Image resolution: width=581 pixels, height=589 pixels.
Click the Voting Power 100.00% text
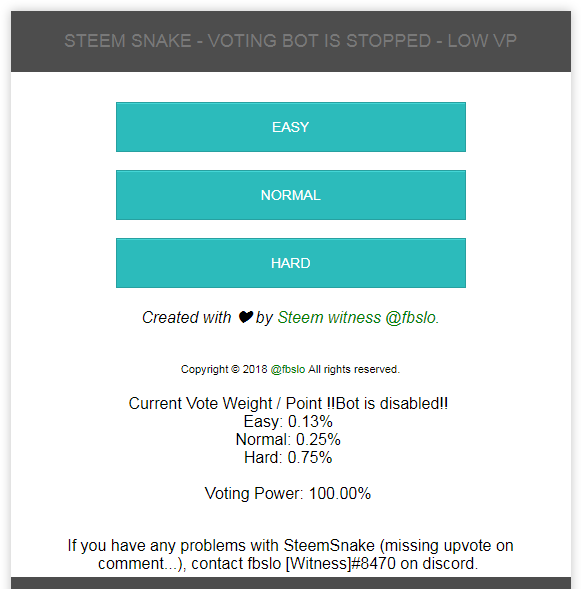pyautogui.click(x=288, y=494)
